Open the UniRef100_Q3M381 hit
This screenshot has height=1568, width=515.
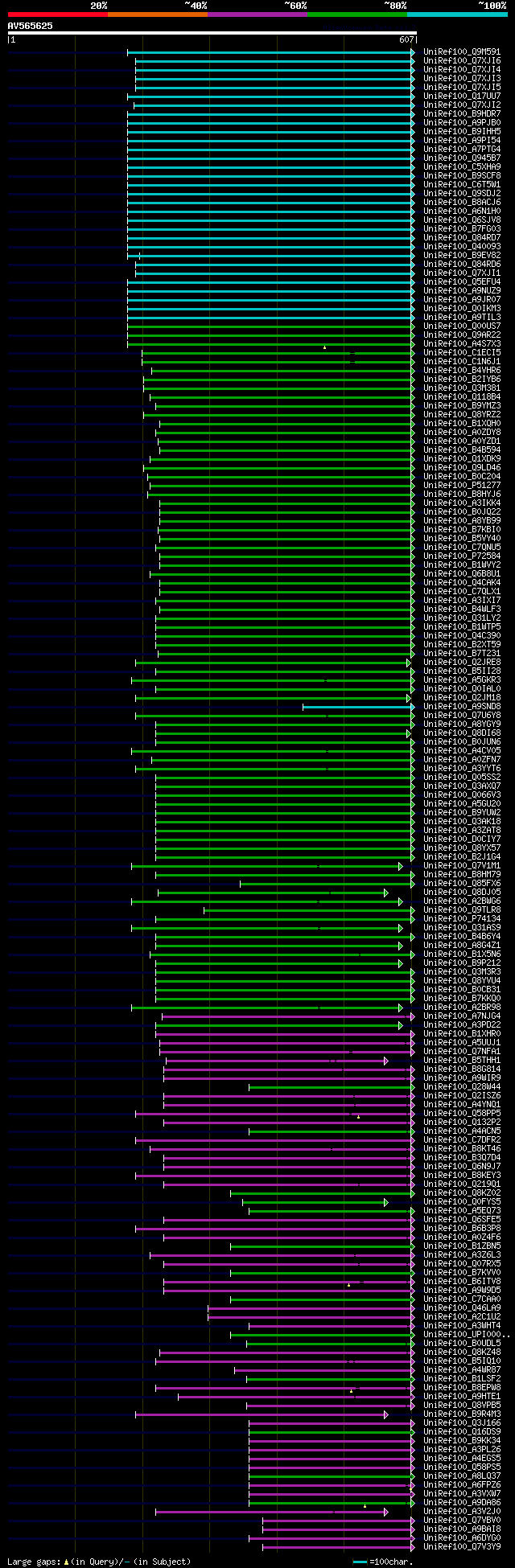point(462,388)
